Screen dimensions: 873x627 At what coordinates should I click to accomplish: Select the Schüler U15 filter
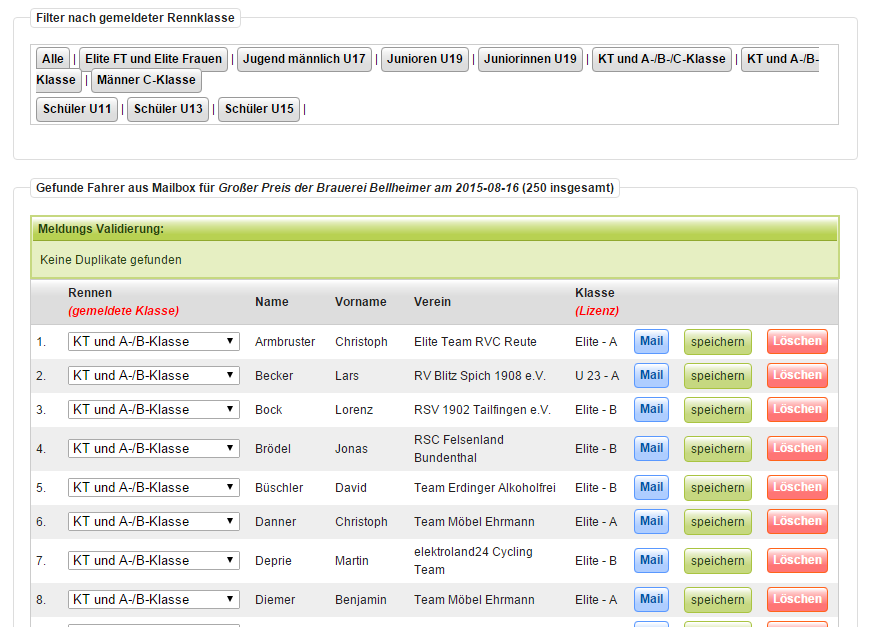259,109
